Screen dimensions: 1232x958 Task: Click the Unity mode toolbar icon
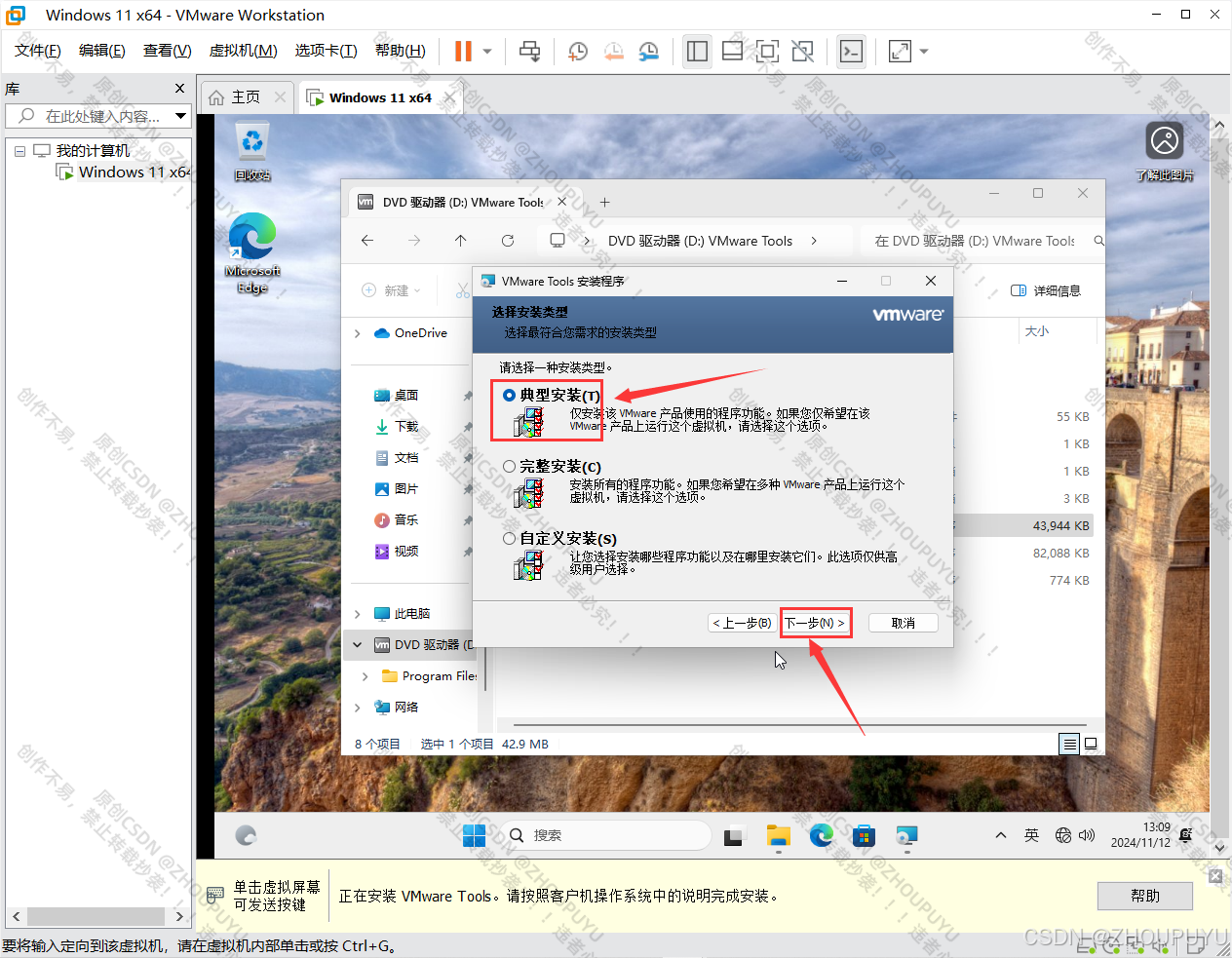pos(802,51)
